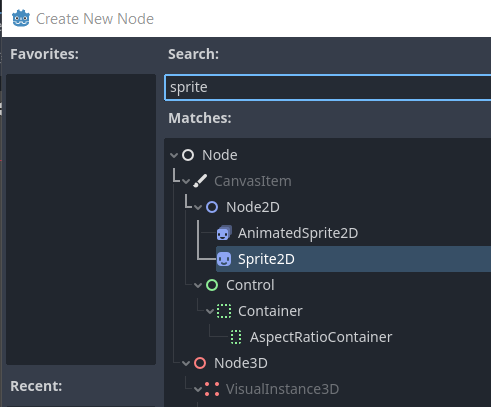Click the Control green circle icon
This screenshot has height=407, width=491.
212,285
